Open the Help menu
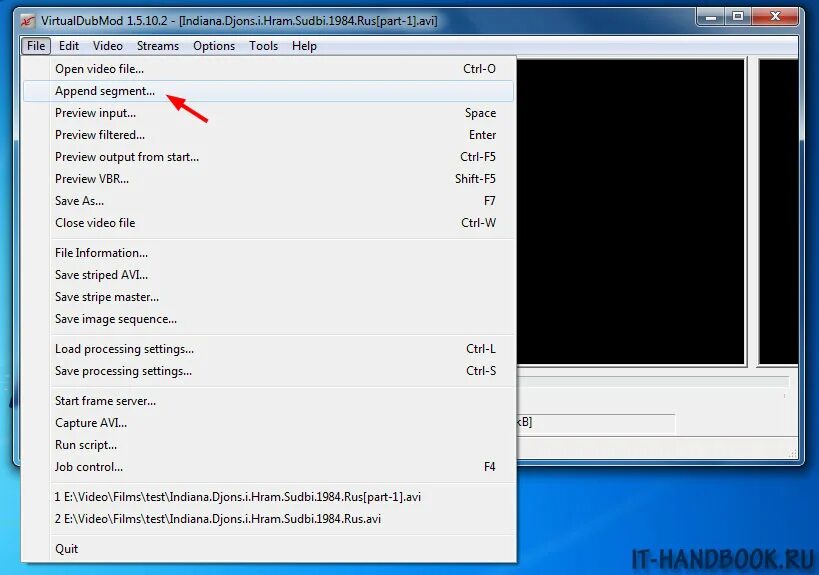The height and width of the screenshot is (575, 819). 304,46
